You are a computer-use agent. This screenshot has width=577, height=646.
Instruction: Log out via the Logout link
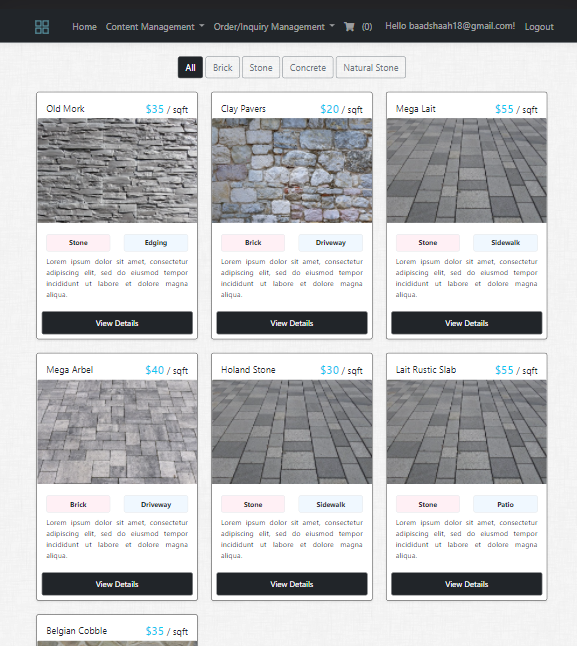pos(539,27)
